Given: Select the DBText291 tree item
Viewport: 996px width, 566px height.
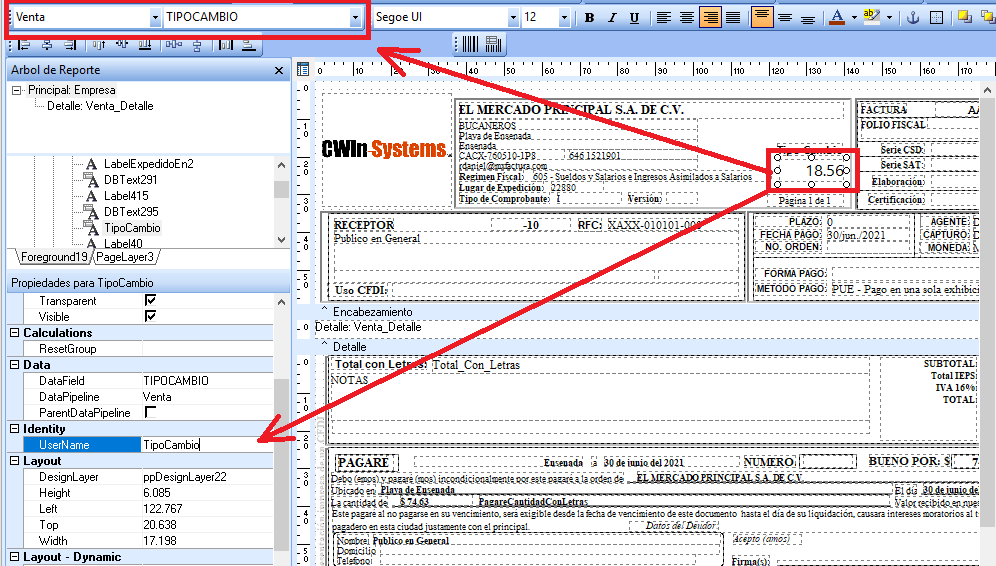Looking at the screenshot, I should [x=130, y=180].
